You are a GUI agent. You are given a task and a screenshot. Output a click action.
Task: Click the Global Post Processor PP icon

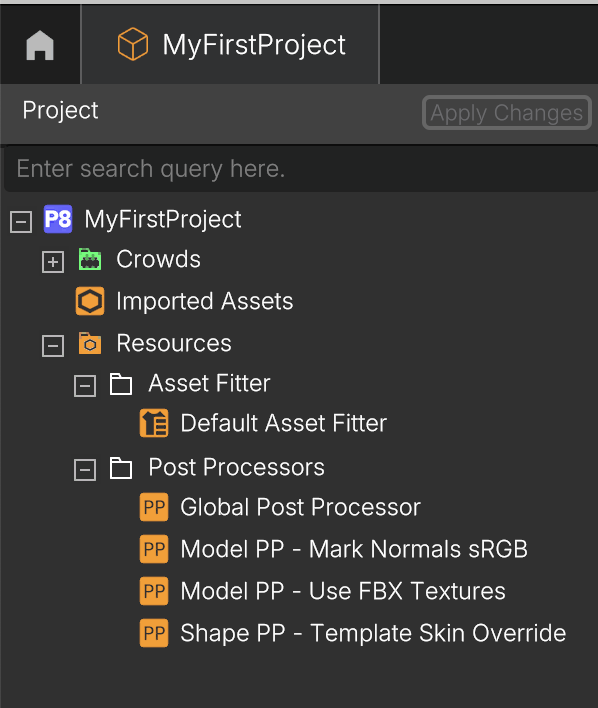tap(154, 507)
